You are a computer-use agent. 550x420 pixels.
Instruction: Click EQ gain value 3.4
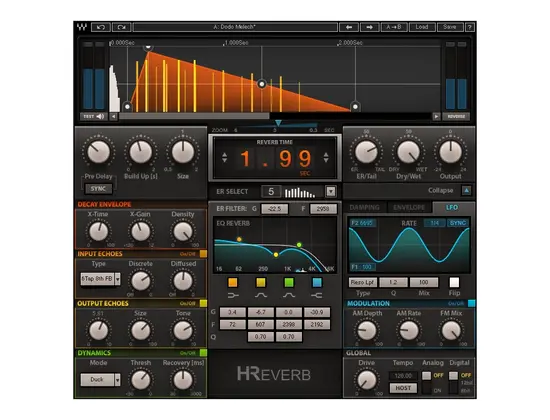point(233,312)
